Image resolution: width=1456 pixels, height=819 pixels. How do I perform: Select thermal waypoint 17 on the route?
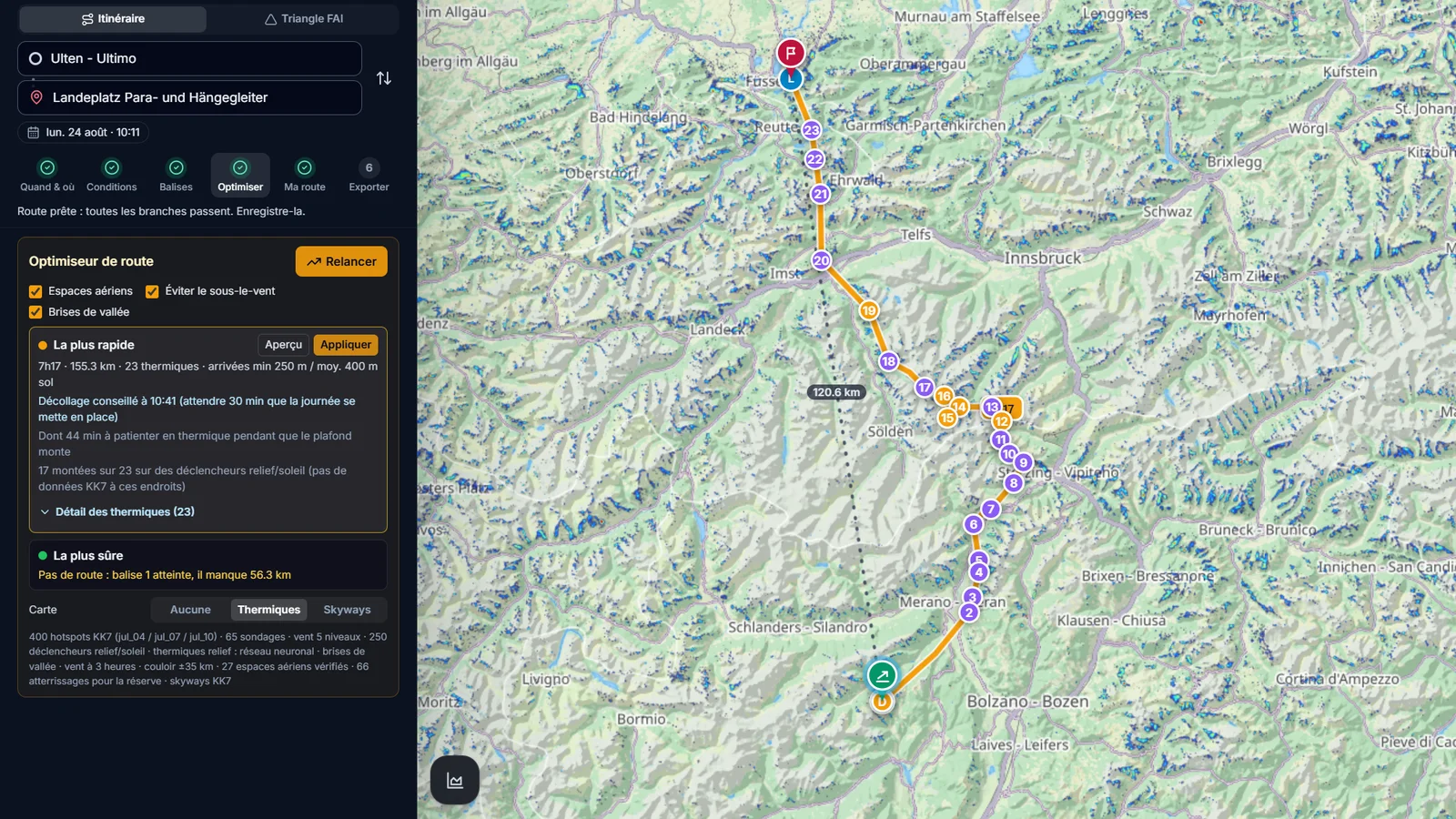tap(925, 388)
